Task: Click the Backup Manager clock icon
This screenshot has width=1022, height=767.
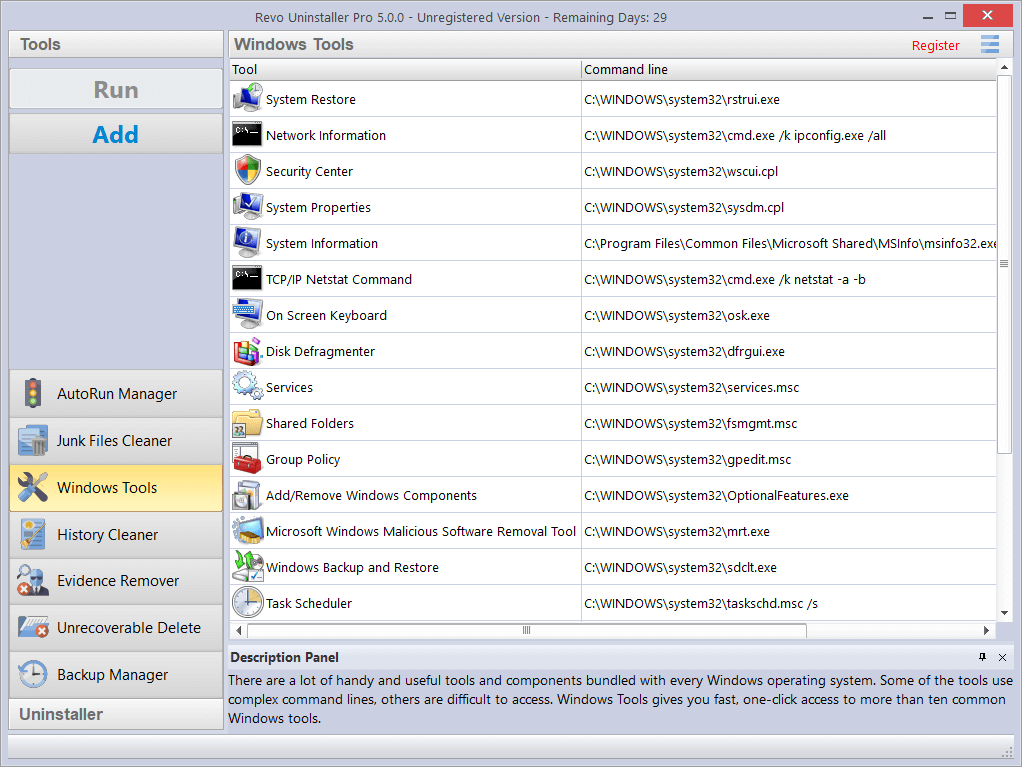Action: (x=33, y=674)
